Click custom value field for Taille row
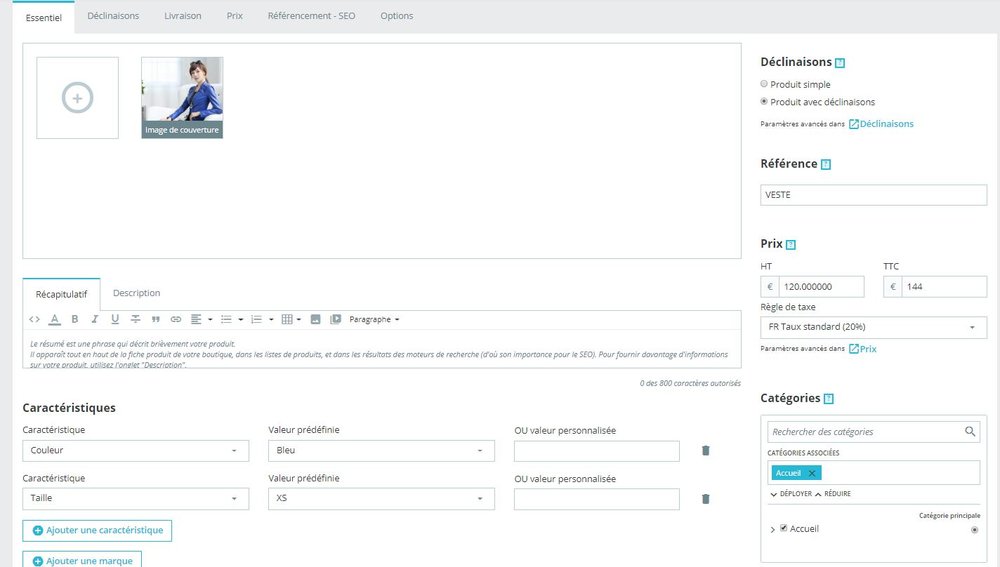1000x567 pixels. point(596,499)
